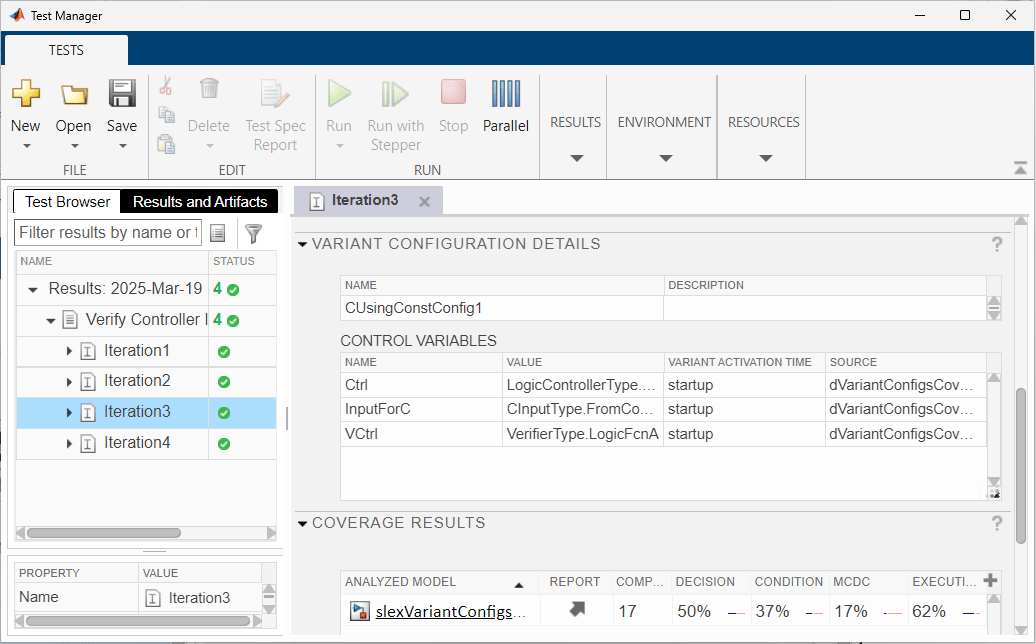Open the filter builder icon beside search field

point(218,233)
